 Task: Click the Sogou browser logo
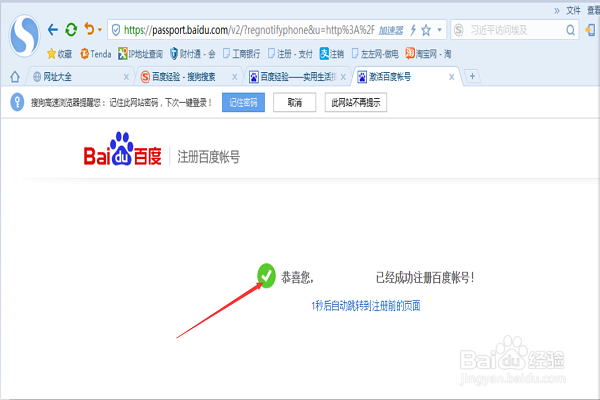(24, 35)
